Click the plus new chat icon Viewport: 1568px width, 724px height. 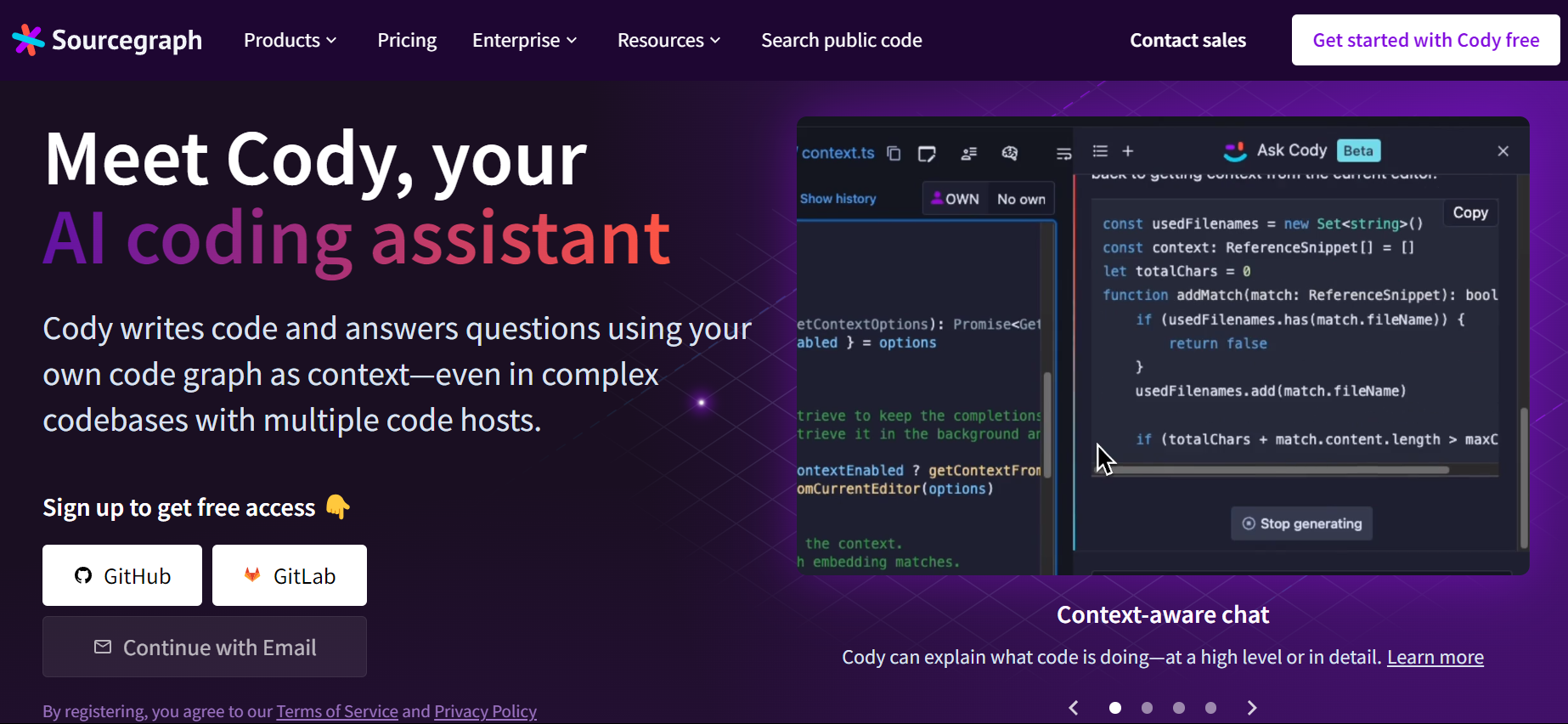click(1128, 150)
